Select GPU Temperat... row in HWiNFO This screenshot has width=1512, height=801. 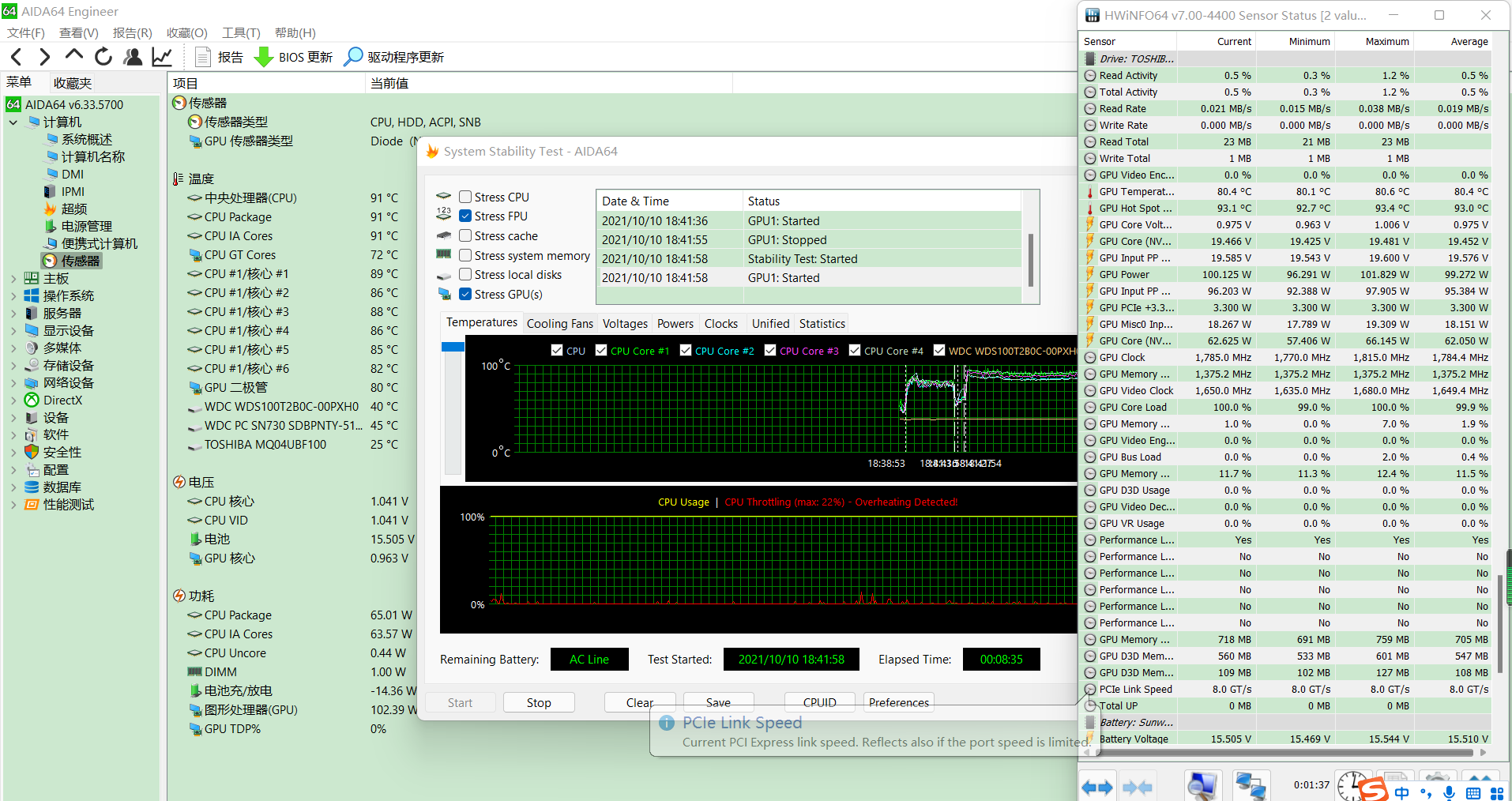pos(1285,191)
